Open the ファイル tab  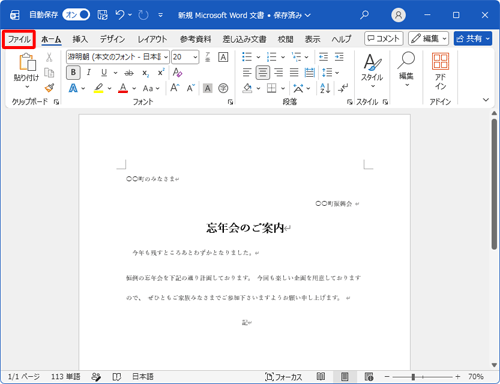coord(19,39)
